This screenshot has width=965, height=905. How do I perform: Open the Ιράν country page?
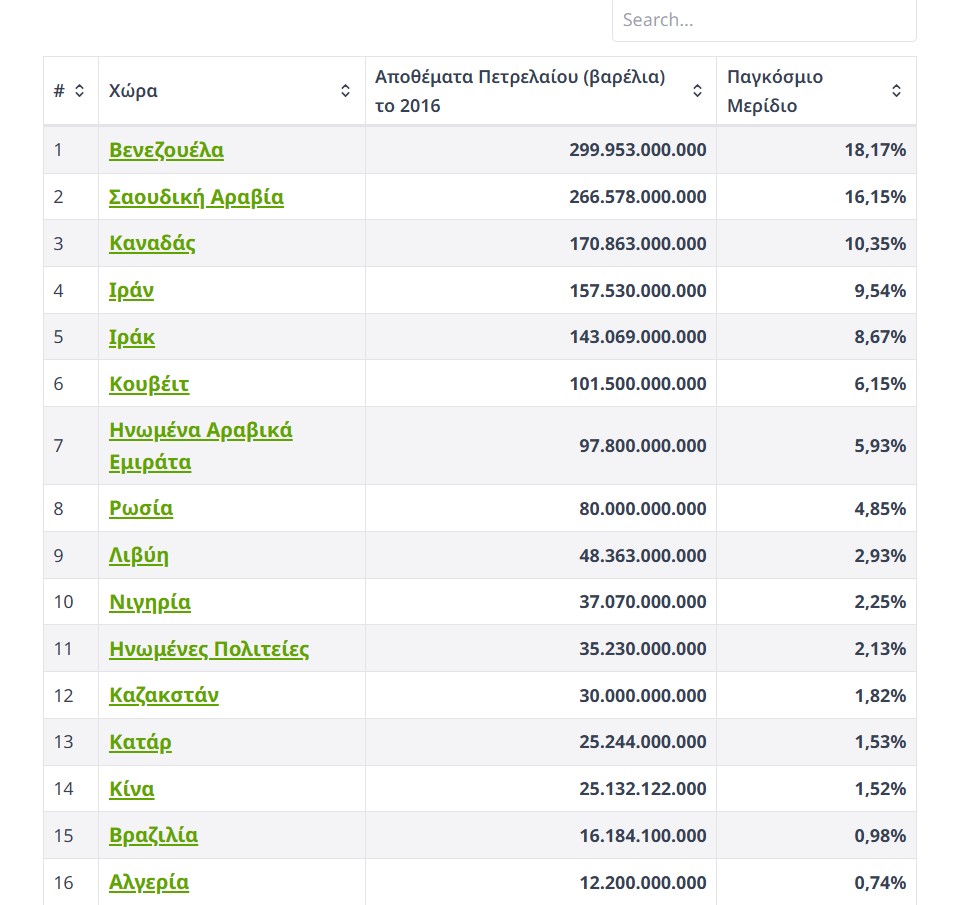coord(131,290)
